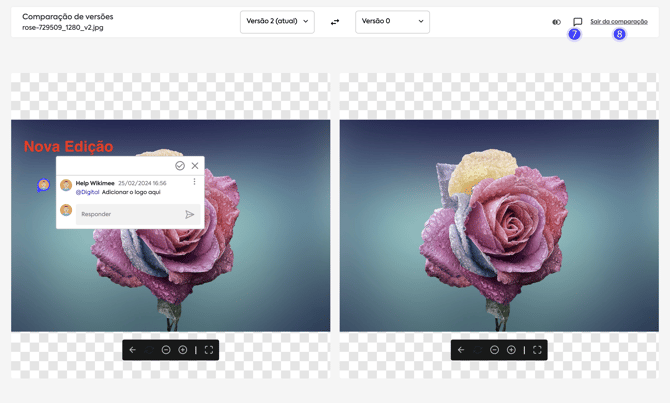The image size is (670, 403).
Task: Expand the 'Versão 0' version dropdown
Action: point(392,21)
